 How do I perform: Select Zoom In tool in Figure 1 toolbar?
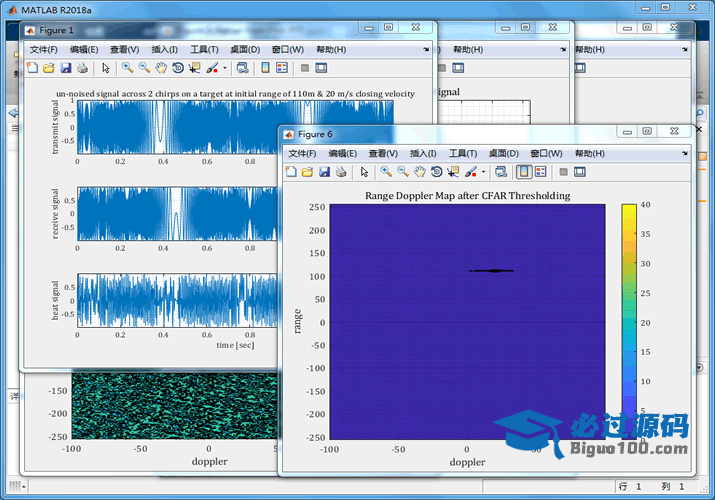128,68
